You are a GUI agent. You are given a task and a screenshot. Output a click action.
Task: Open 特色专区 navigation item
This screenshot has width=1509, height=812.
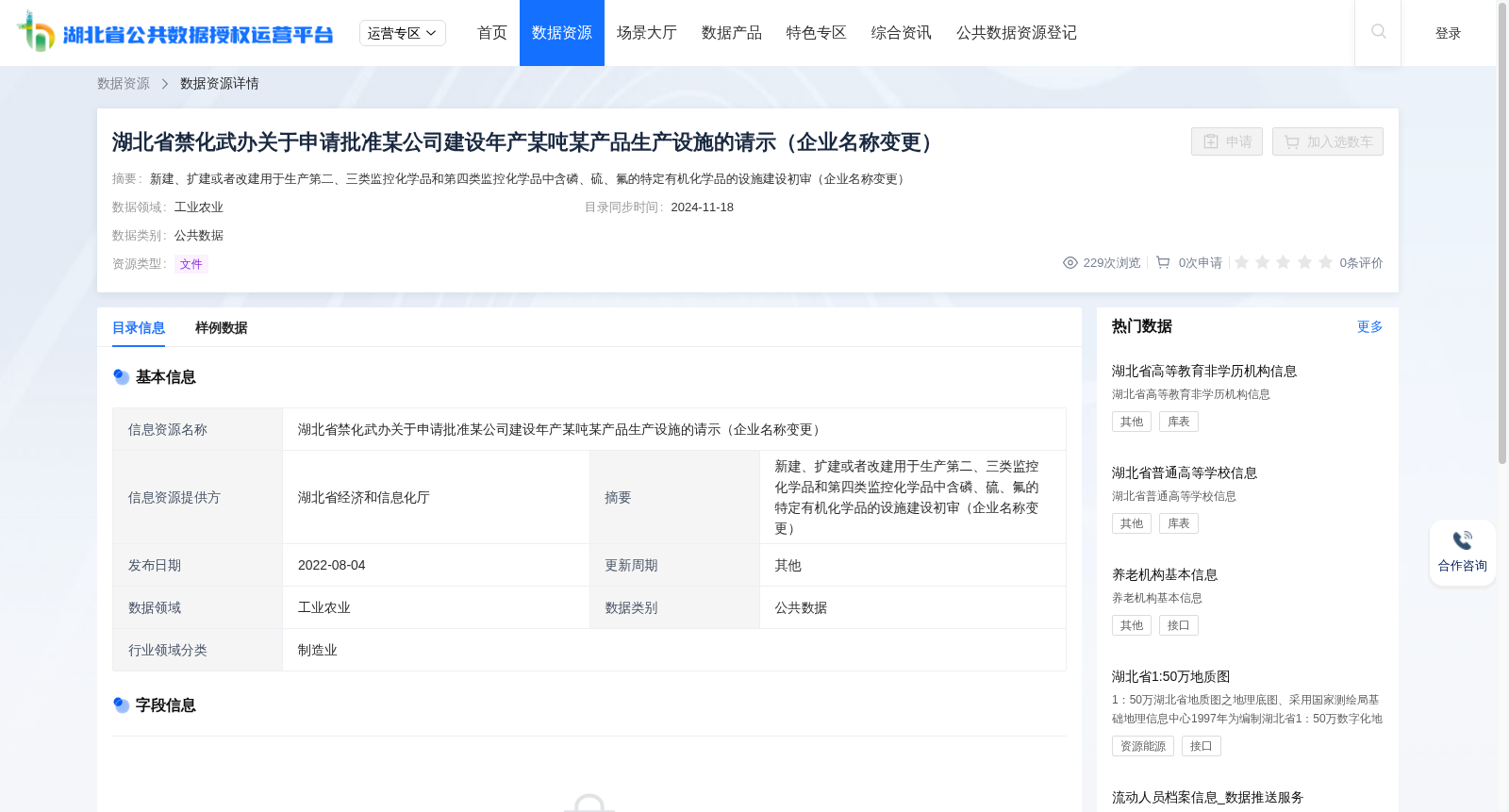[817, 33]
